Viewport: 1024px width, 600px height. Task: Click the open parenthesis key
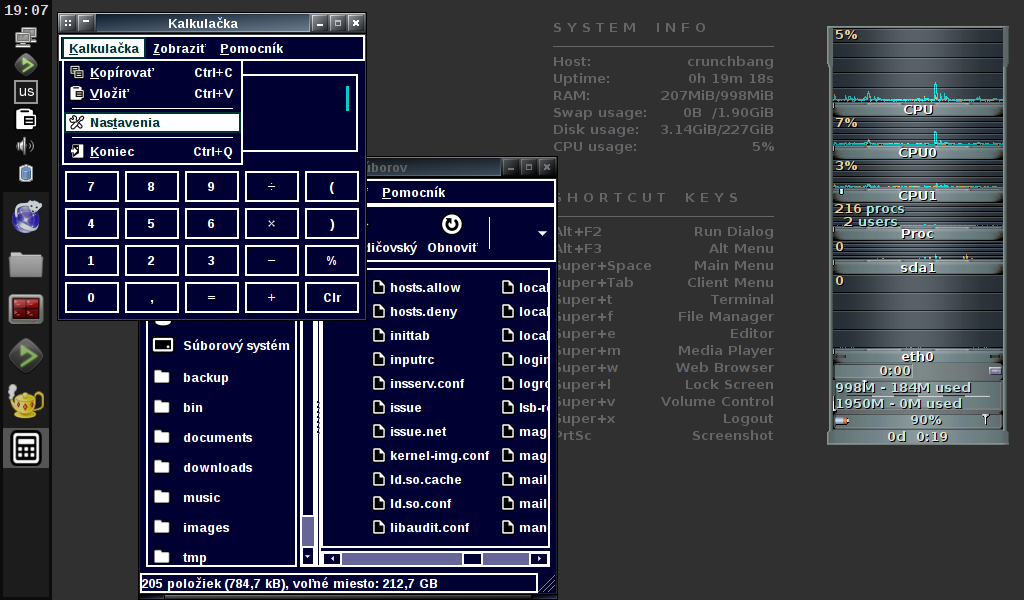point(332,187)
